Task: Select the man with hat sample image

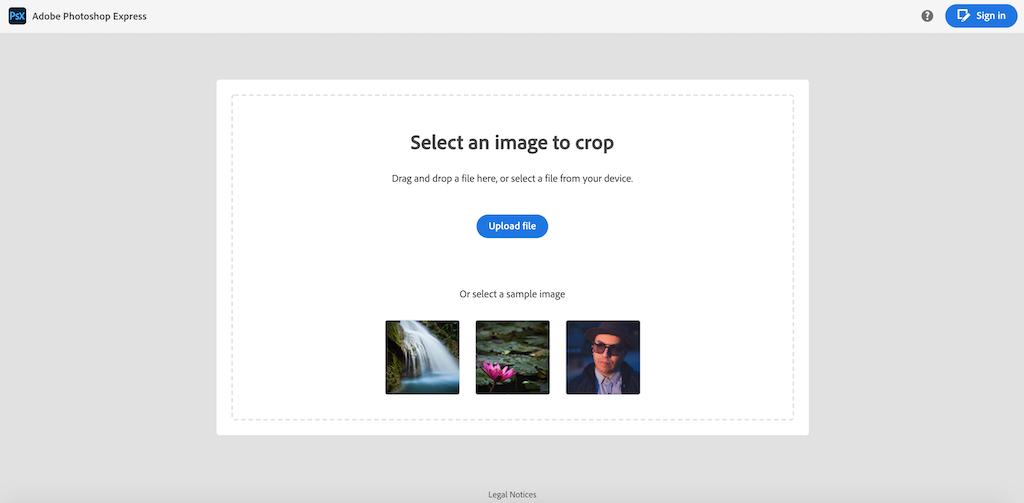Action: [x=603, y=357]
